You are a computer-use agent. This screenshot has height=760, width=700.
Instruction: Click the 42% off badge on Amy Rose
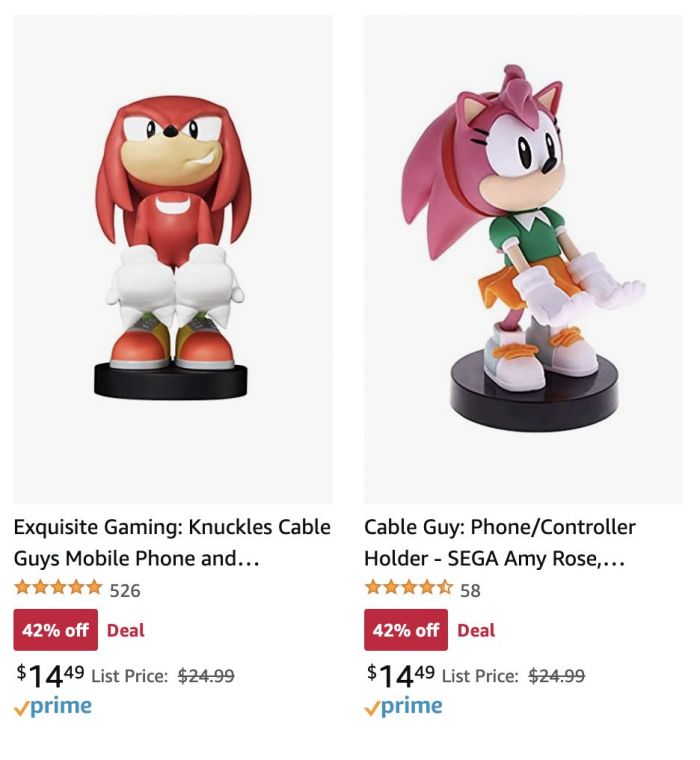tap(406, 630)
